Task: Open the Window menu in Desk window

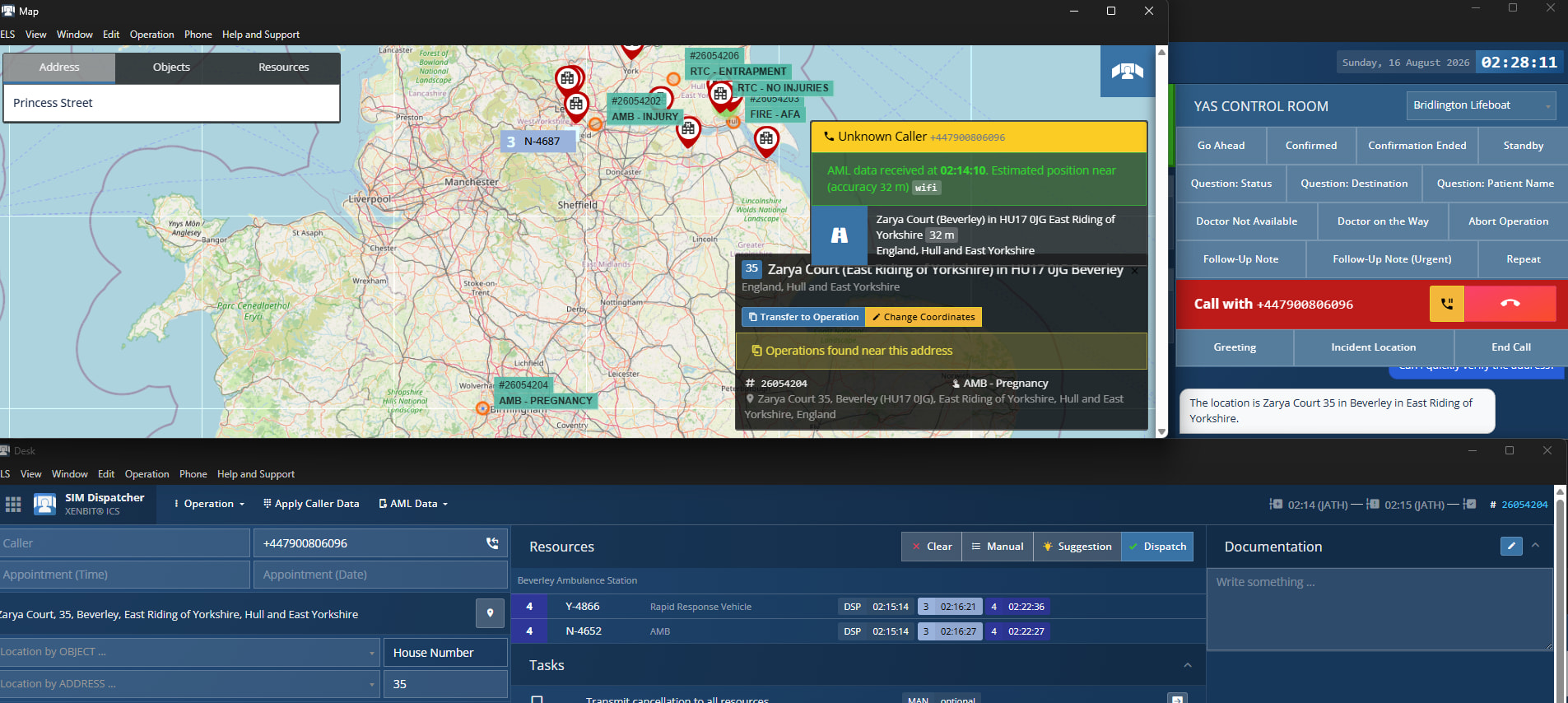Action: [69, 474]
